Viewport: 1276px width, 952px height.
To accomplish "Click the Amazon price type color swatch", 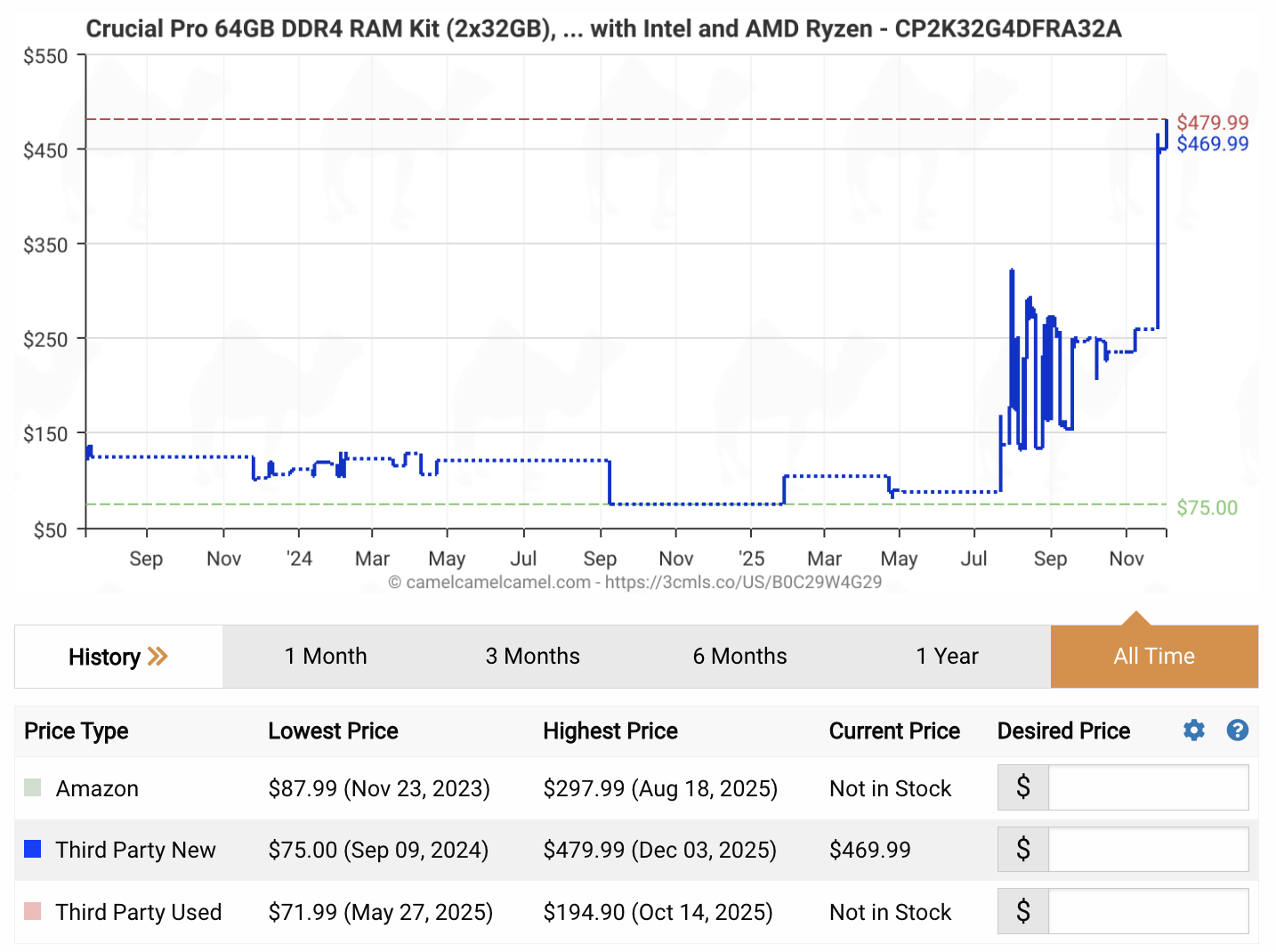I will (33, 787).
